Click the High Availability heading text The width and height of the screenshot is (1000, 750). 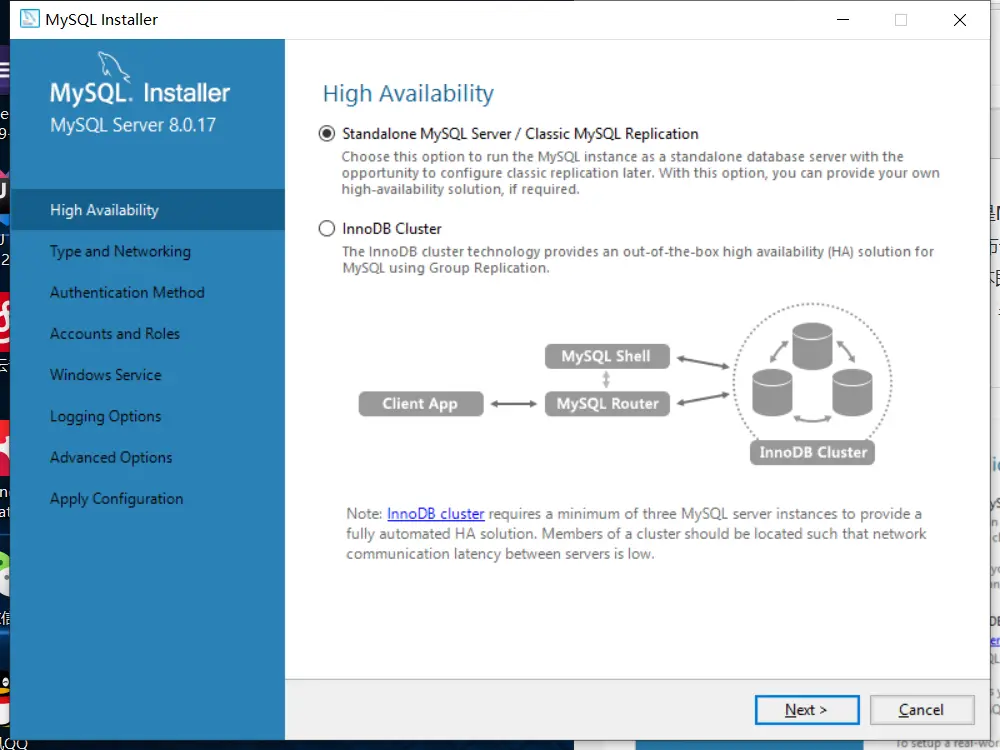coord(408,94)
